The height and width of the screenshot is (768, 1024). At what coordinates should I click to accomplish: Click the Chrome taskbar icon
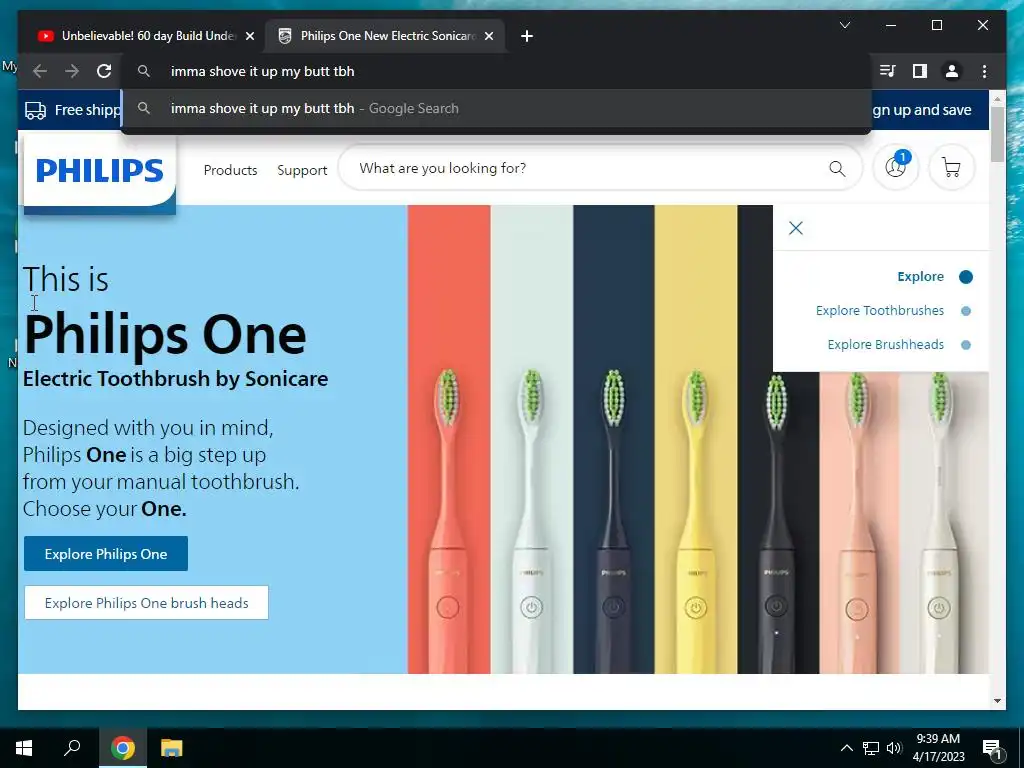pos(123,748)
